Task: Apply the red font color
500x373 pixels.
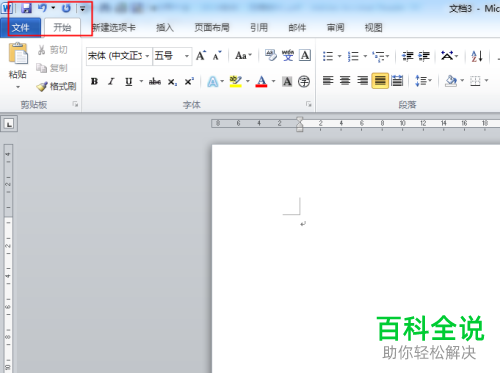Action: click(261, 81)
